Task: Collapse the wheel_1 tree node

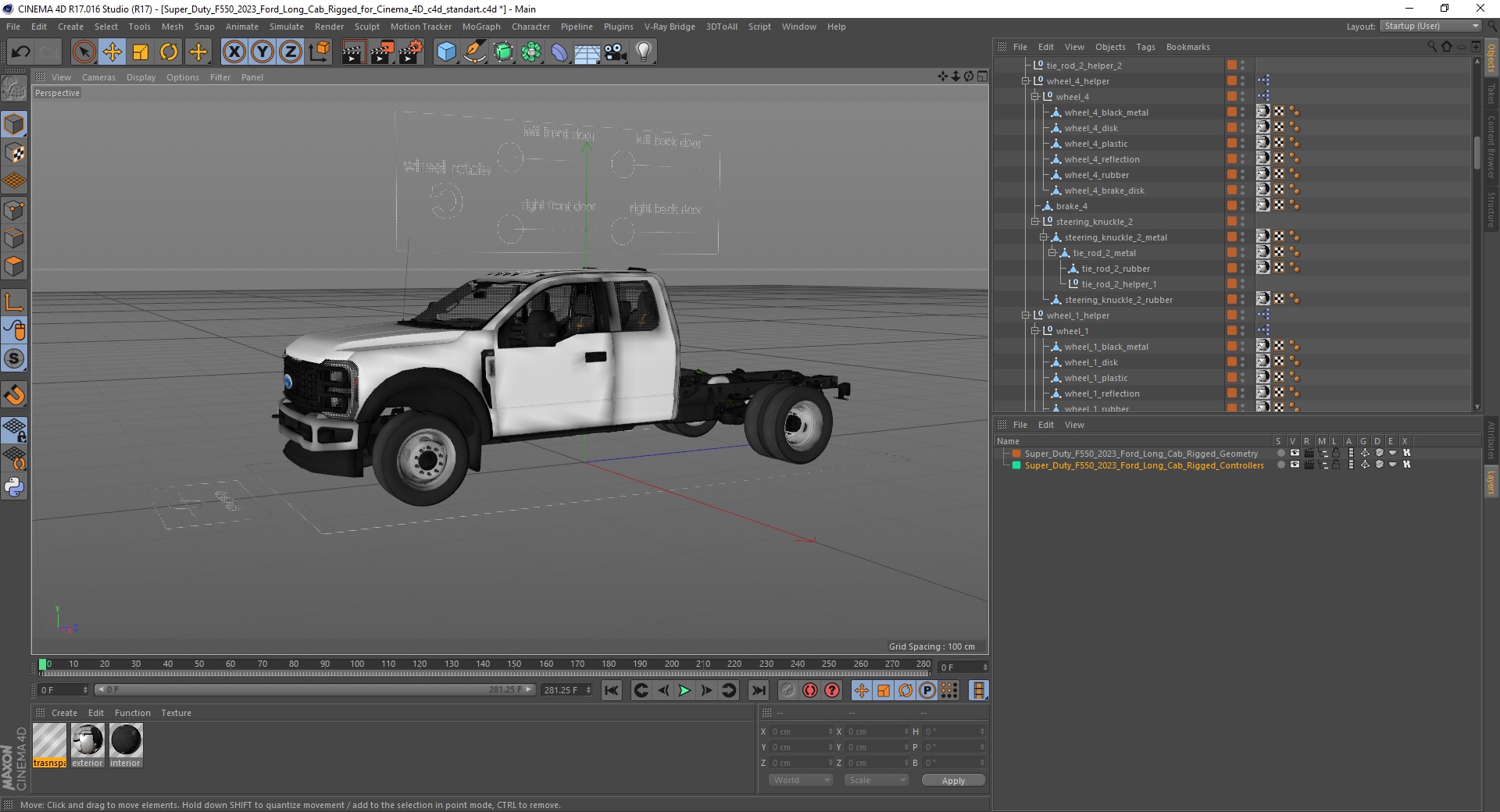Action: tap(1035, 331)
